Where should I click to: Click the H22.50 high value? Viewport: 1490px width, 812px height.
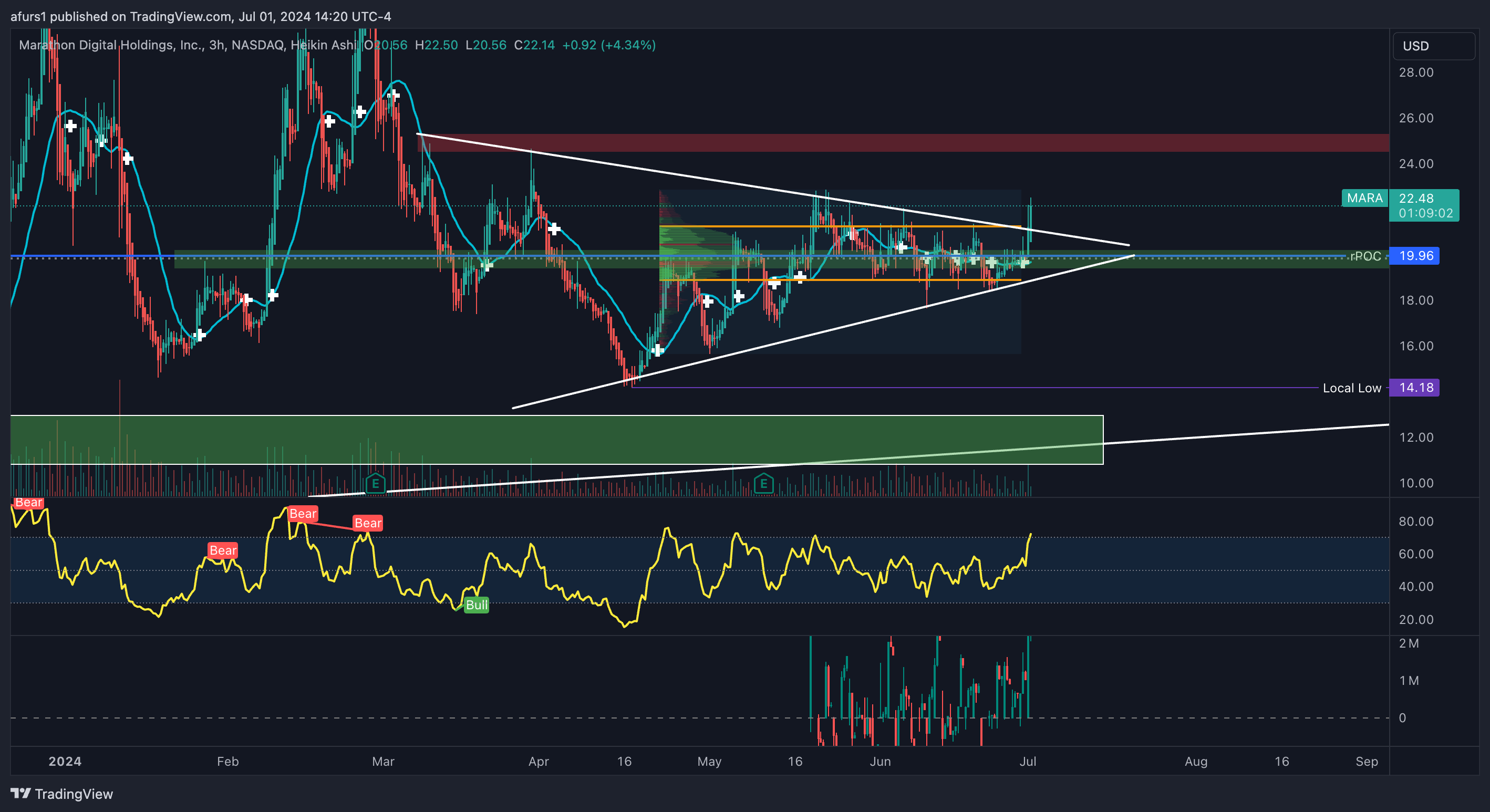tap(436, 45)
